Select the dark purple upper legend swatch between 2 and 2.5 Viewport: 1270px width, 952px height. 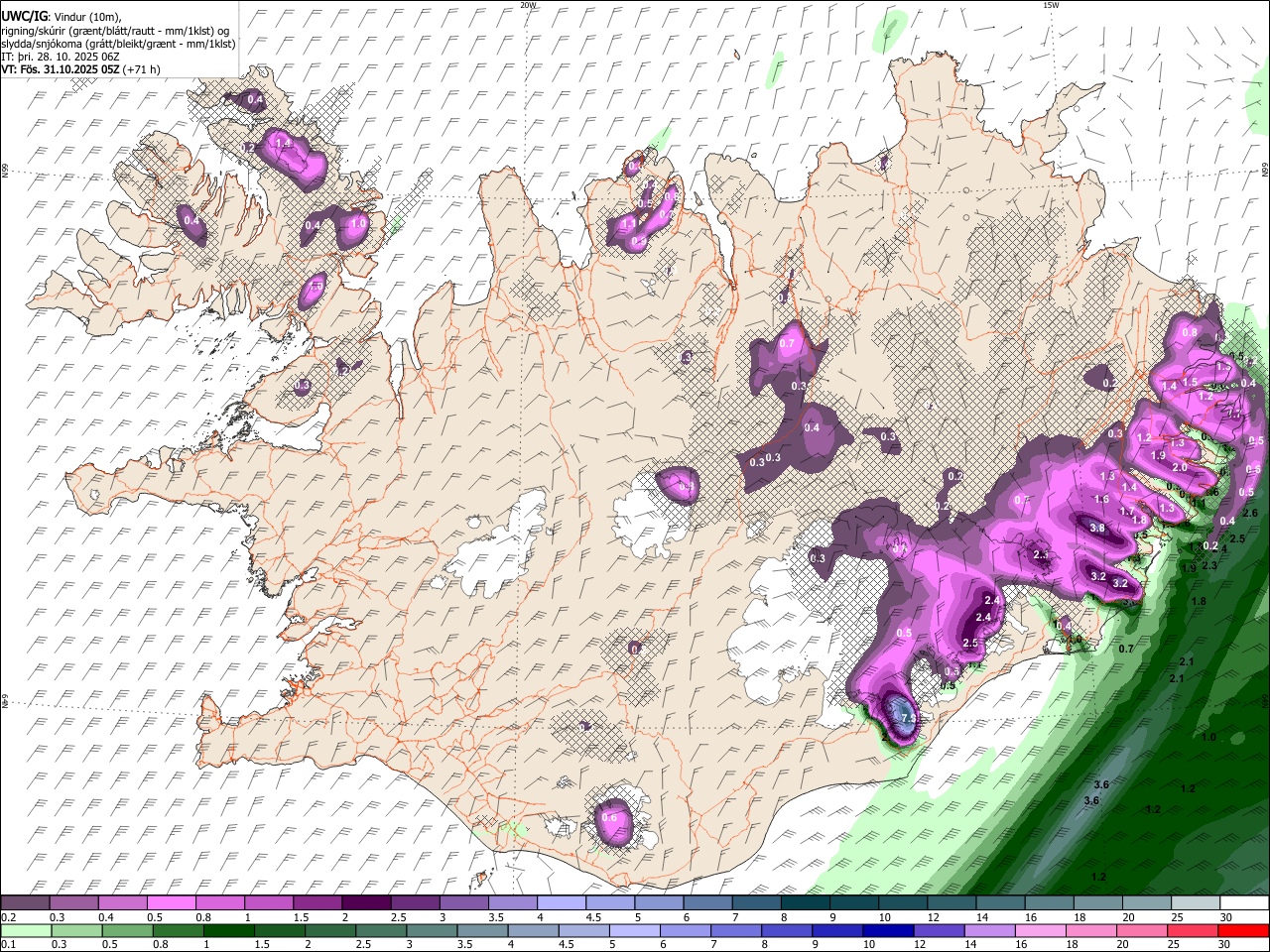tap(366, 903)
